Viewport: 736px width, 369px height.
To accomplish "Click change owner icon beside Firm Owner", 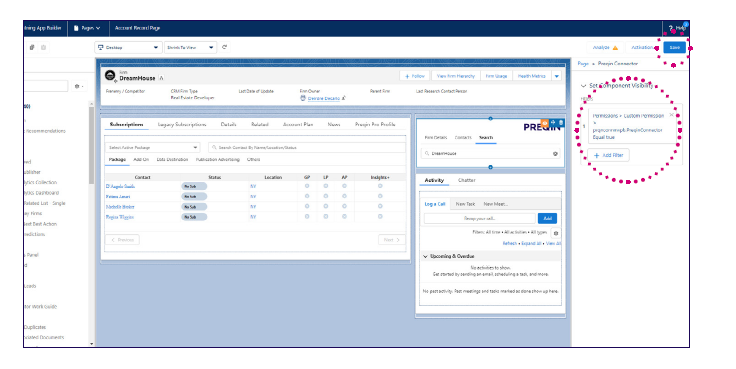I will [x=344, y=98].
